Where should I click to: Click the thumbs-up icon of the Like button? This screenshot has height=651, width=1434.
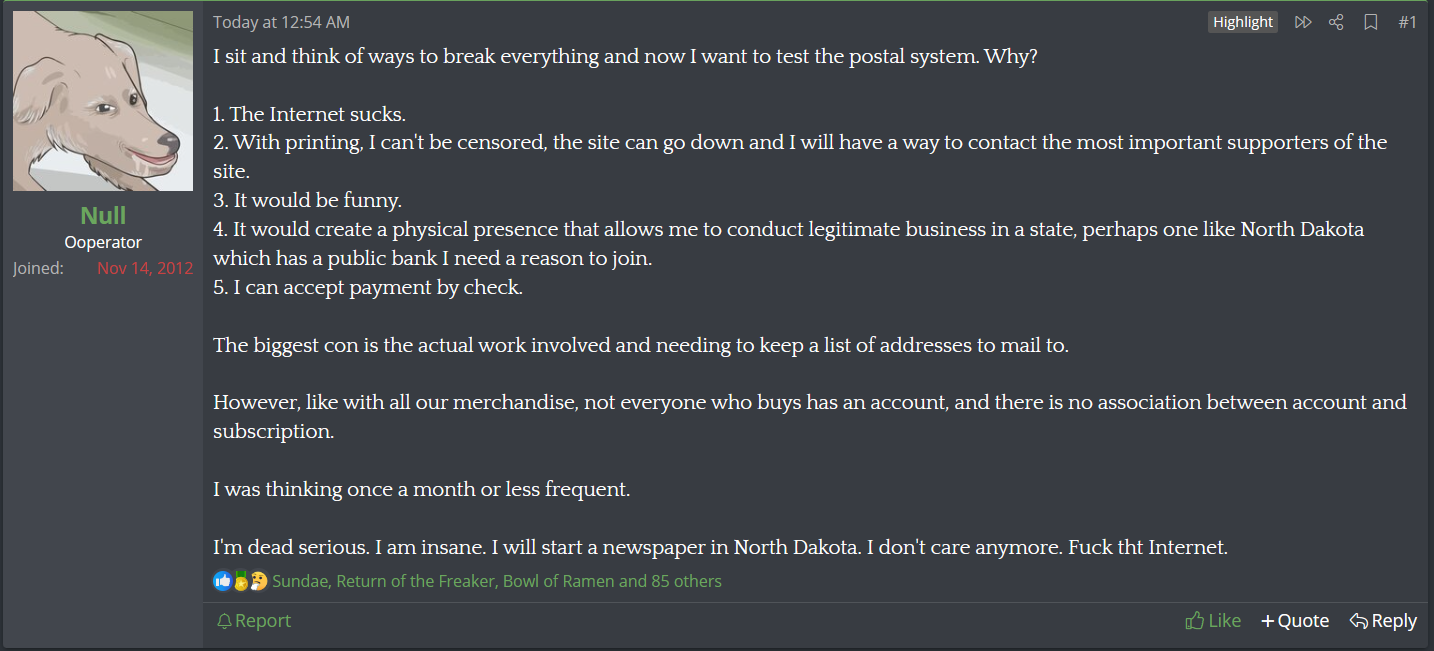(1194, 621)
